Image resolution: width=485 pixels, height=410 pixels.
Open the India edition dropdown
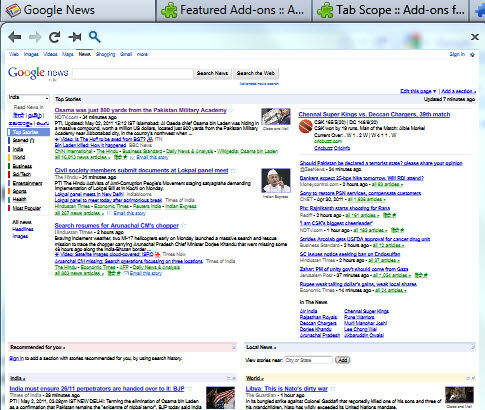(28, 98)
